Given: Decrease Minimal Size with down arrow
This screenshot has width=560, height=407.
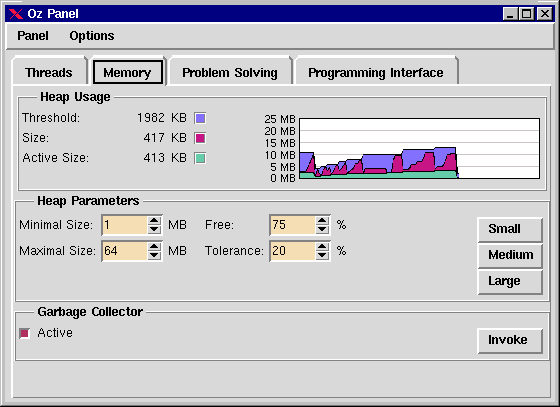Looking at the screenshot, I should [154, 229].
